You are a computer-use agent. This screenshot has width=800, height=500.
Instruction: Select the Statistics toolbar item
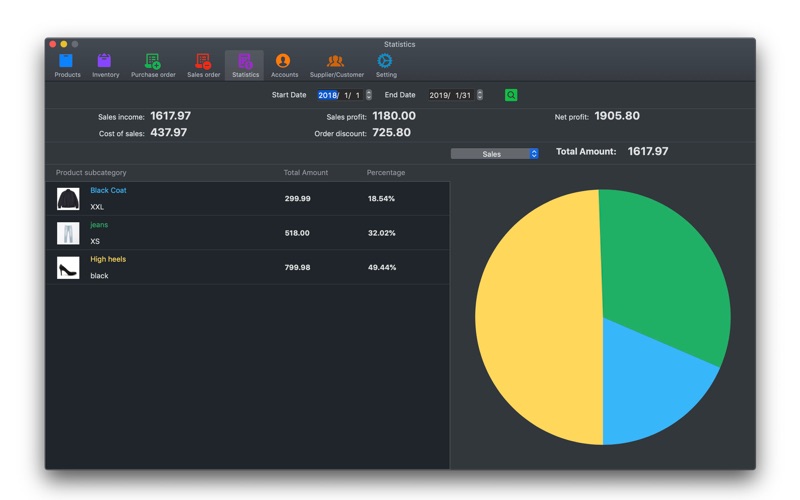[x=245, y=65]
